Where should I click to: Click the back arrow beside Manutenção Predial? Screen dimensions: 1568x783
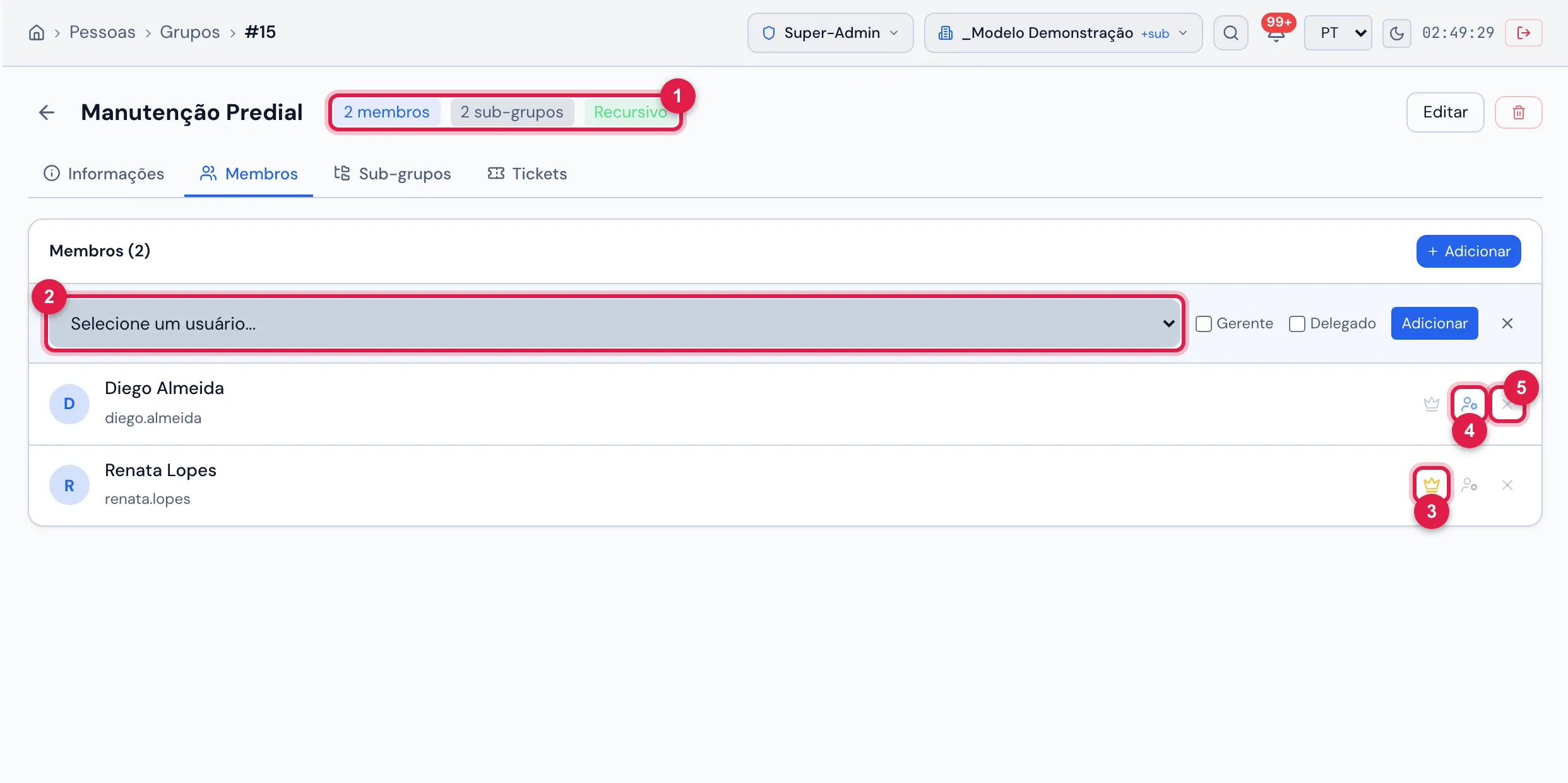tap(47, 112)
